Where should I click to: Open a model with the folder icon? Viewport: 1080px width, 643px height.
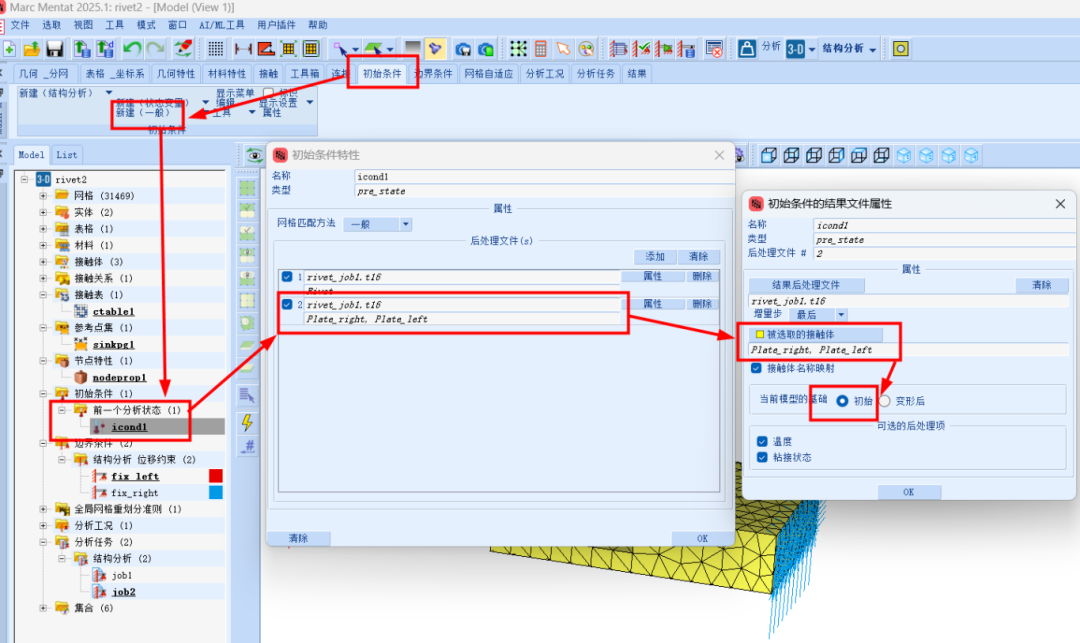pyautogui.click(x=31, y=48)
